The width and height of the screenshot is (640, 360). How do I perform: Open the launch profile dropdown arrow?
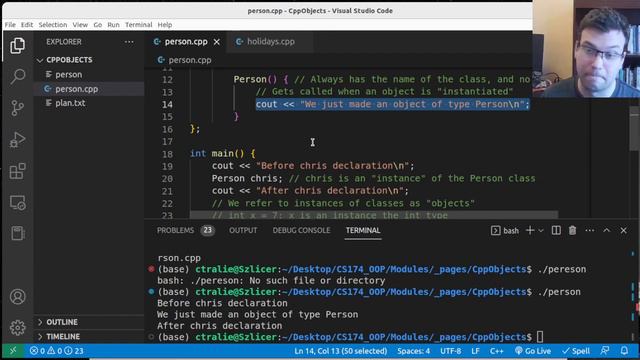tap(541, 231)
